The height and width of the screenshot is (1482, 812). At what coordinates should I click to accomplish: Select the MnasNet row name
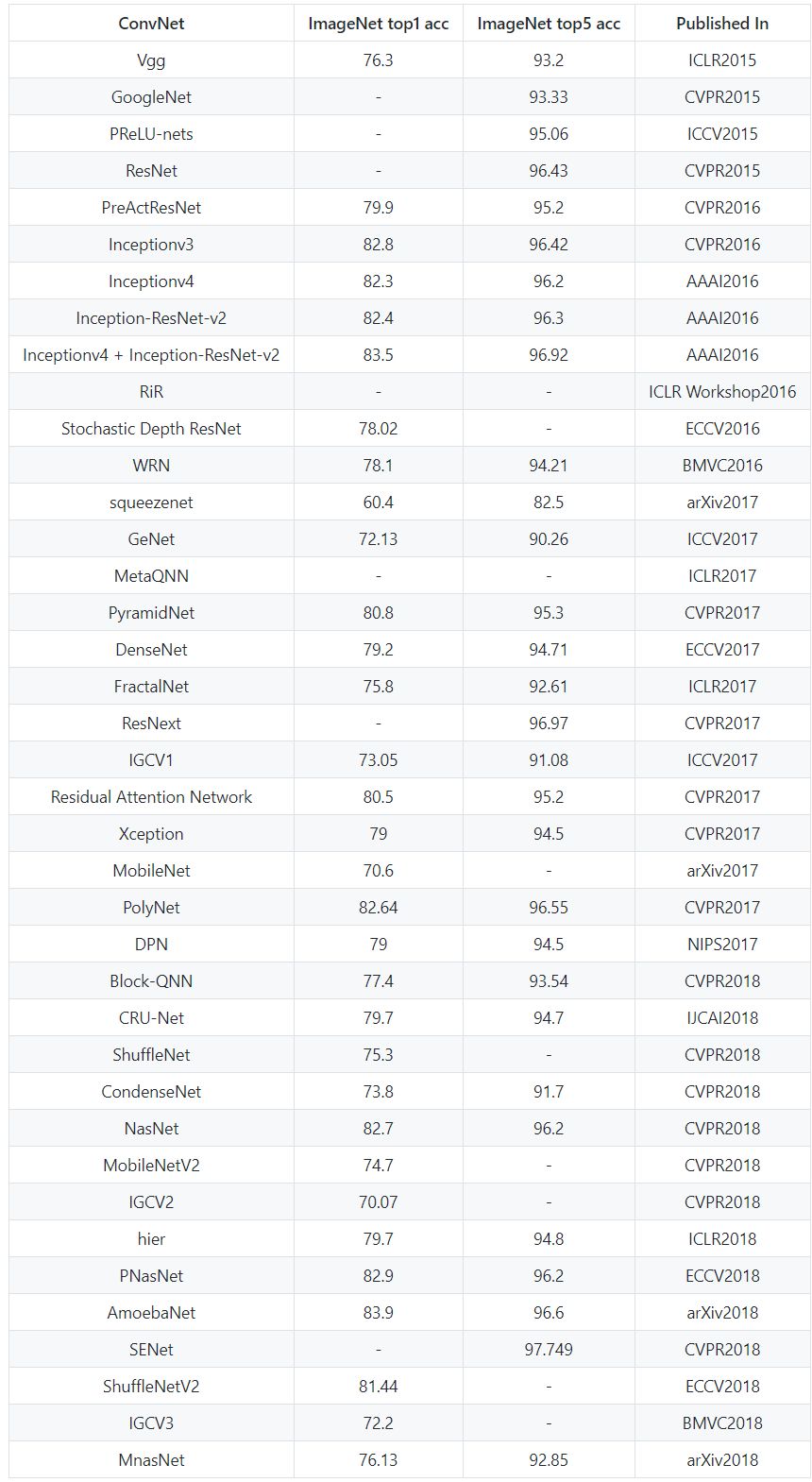pos(151,1460)
